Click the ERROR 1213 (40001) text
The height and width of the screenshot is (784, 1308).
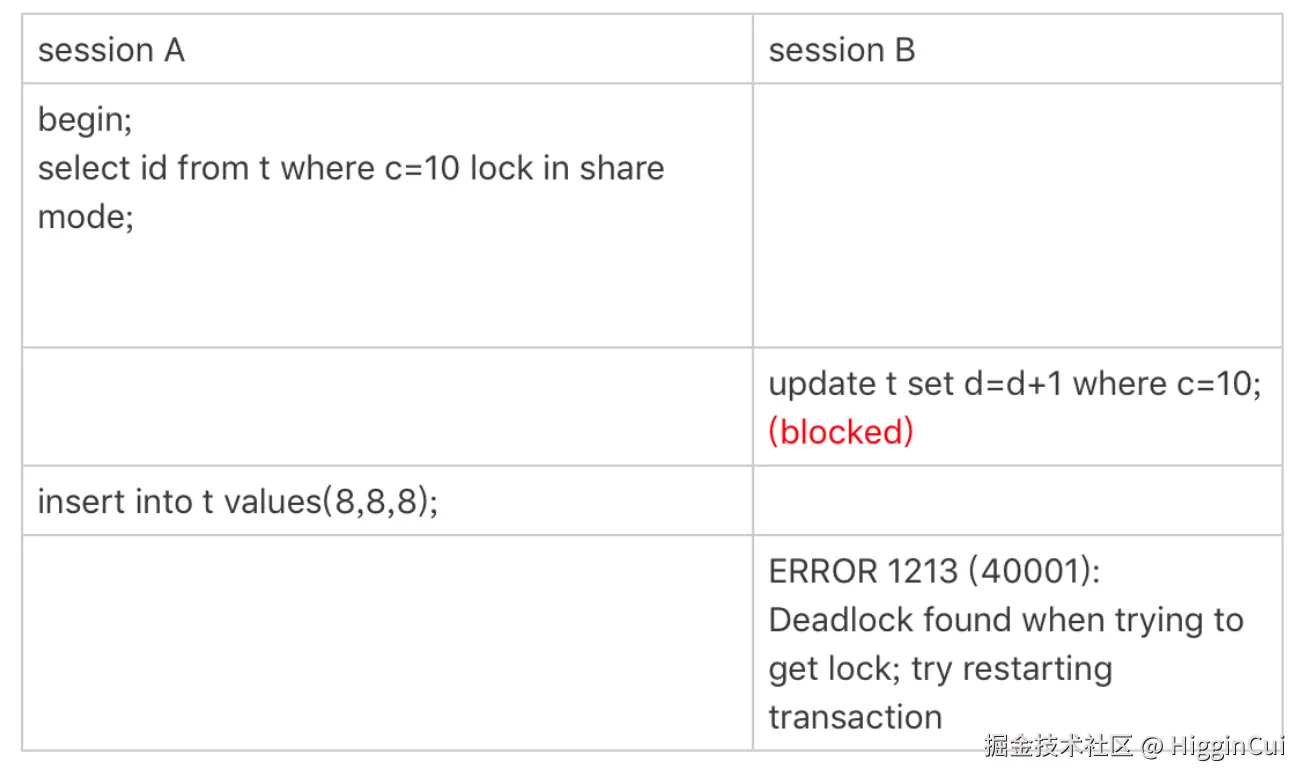tap(934, 571)
